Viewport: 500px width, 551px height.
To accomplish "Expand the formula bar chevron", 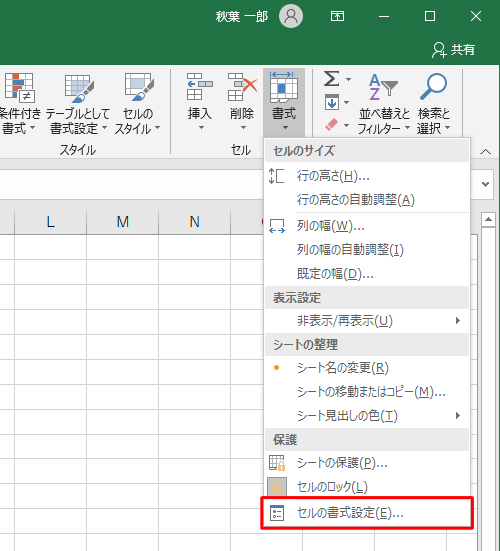I will coord(486,184).
